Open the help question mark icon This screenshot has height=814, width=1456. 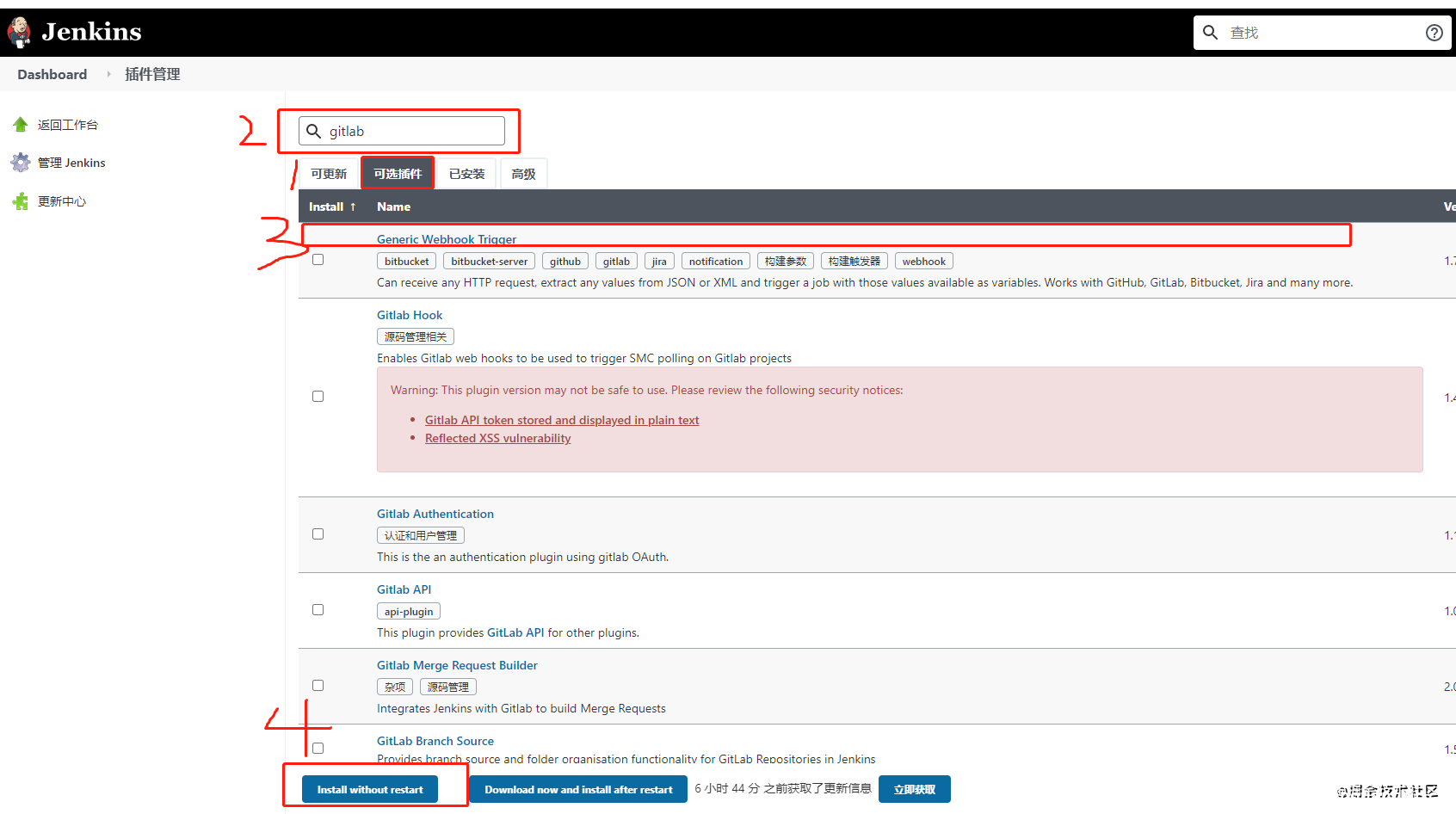coord(1434,32)
